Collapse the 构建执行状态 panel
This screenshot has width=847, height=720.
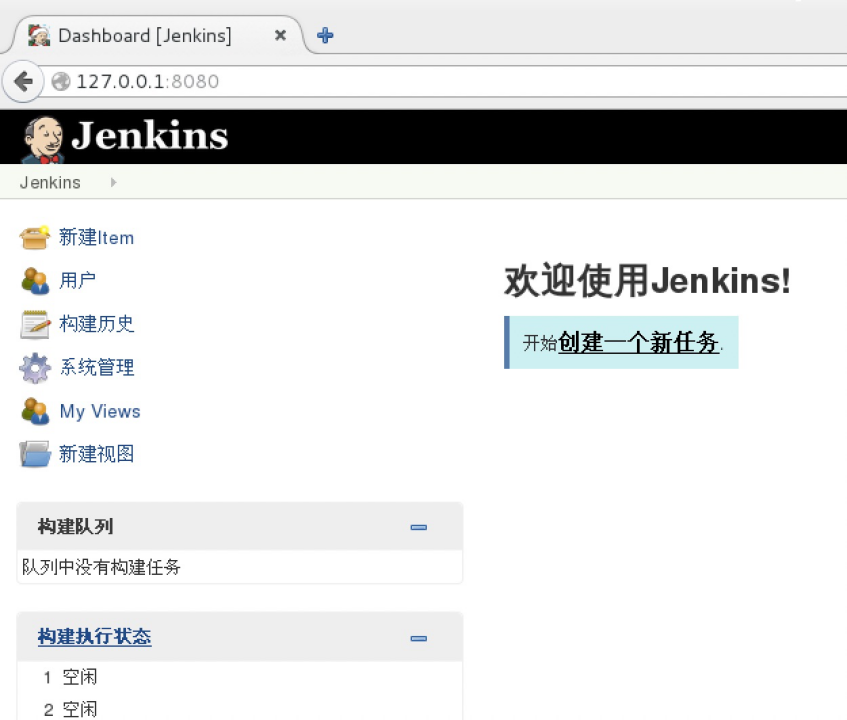pyautogui.click(x=419, y=638)
